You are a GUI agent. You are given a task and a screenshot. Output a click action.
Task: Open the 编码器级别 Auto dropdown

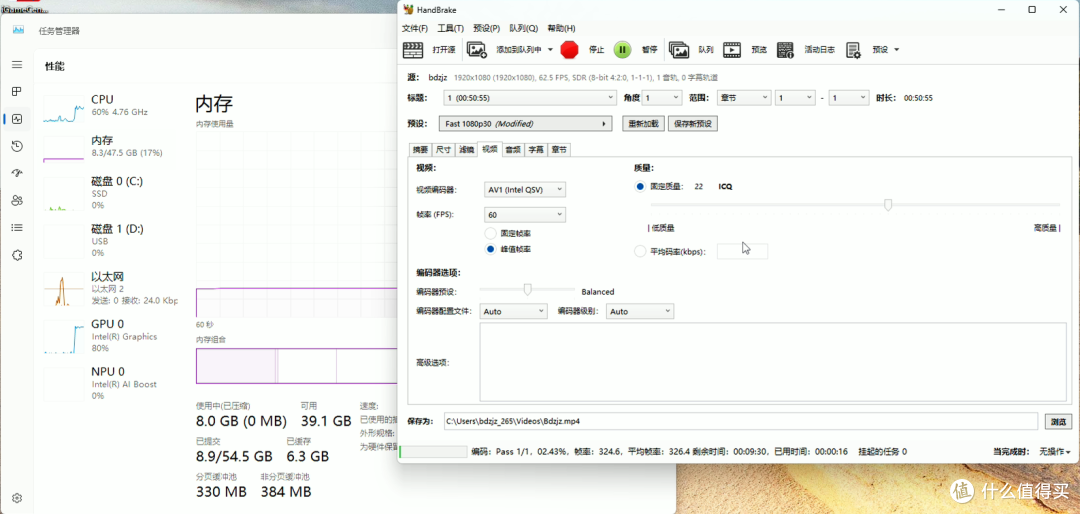click(x=640, y=311)
